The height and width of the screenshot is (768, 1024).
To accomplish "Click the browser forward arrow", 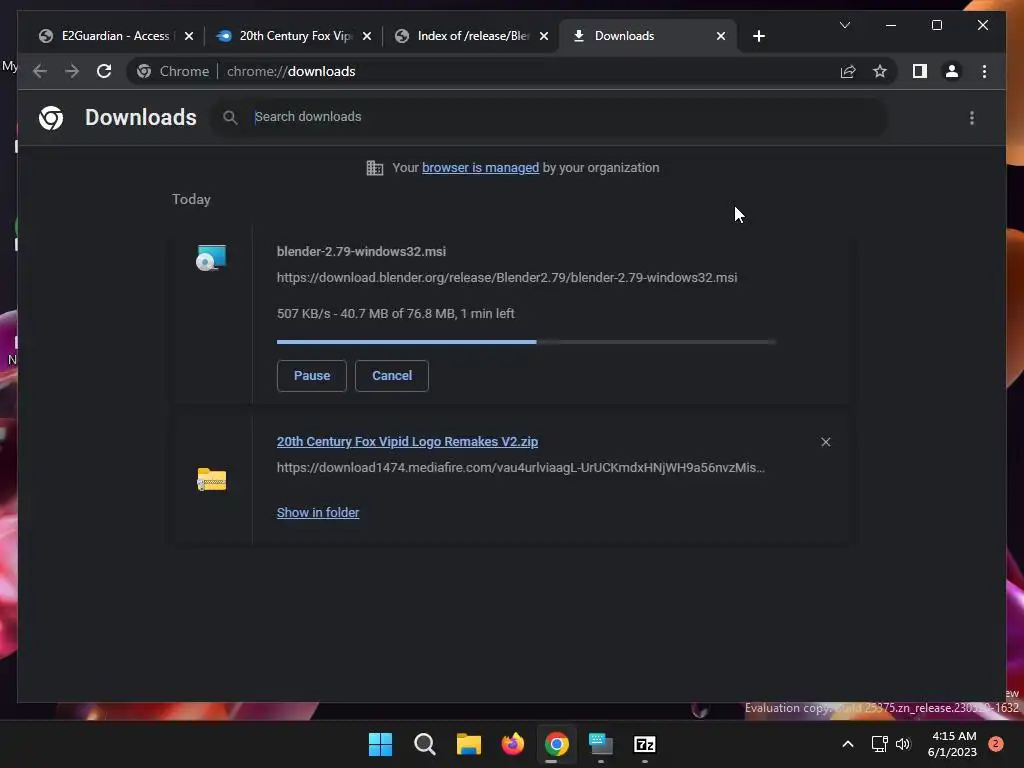I will point(72,71).
